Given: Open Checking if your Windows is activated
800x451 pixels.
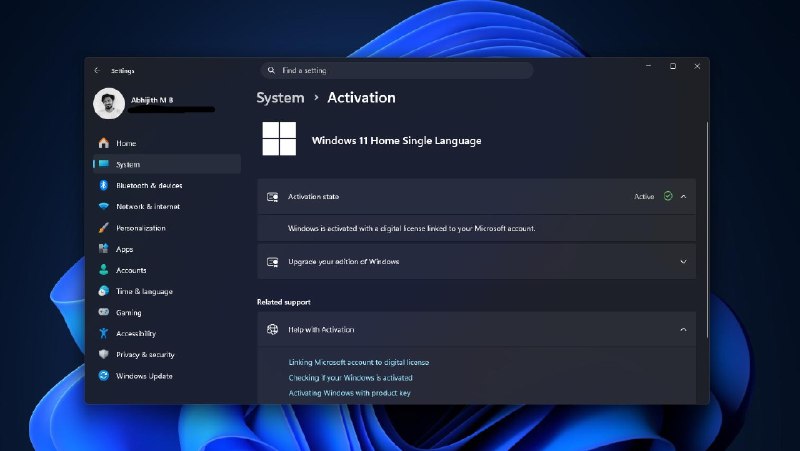Looking at the screenshot, I should pos(351,378).
